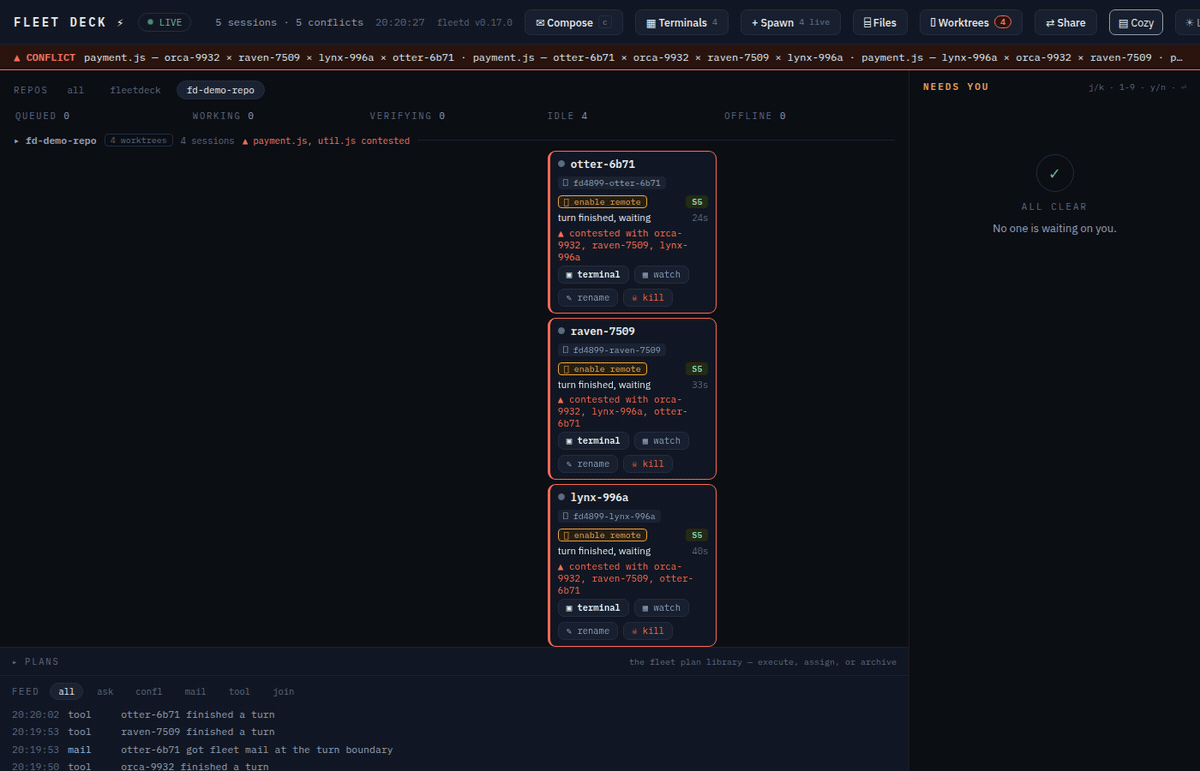This screenshot has width=1200, height=771.
Task: Select the 'fd-demo-repo' repo filter
Action: pos(220,90)
